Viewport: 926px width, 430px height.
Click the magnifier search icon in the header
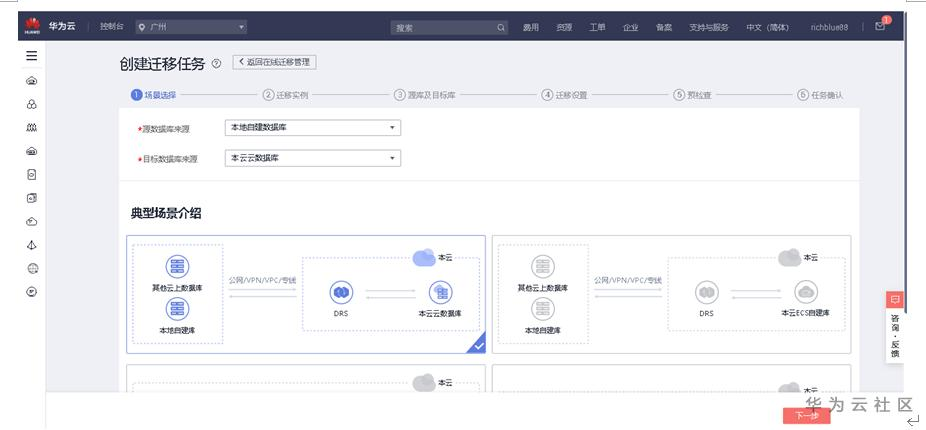tap(501, 27)
